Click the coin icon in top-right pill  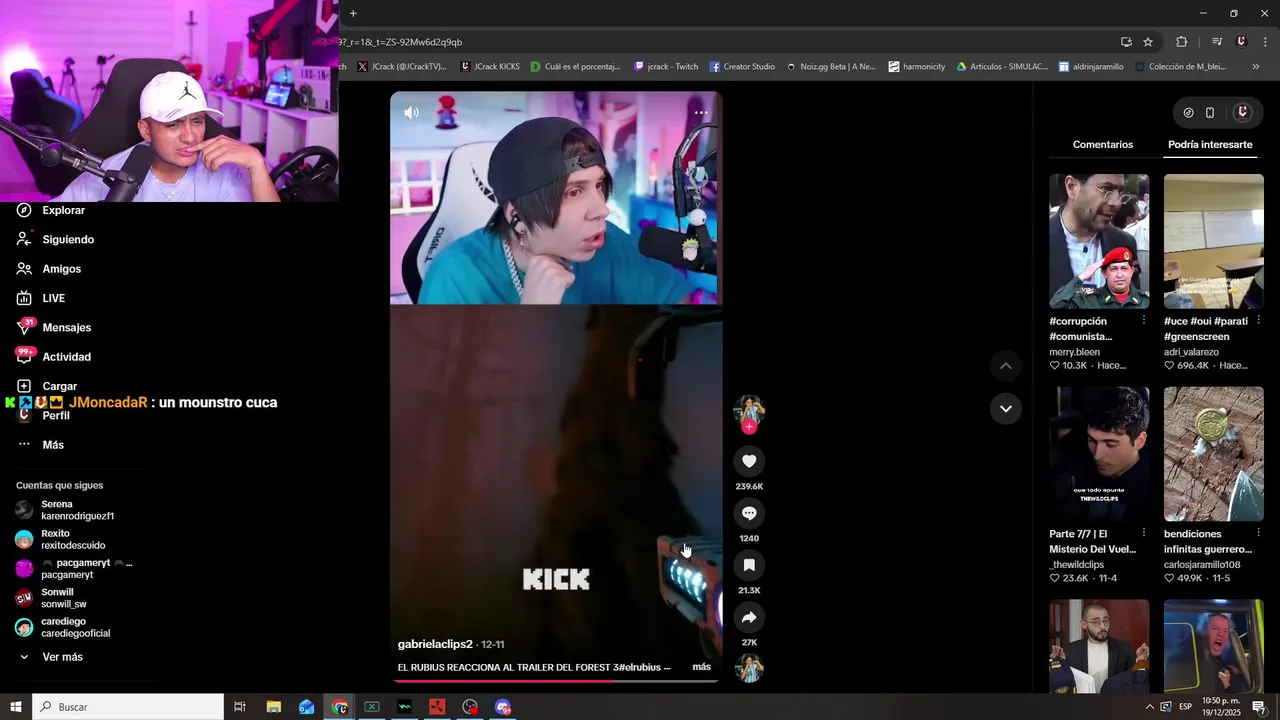(1188, 113)
